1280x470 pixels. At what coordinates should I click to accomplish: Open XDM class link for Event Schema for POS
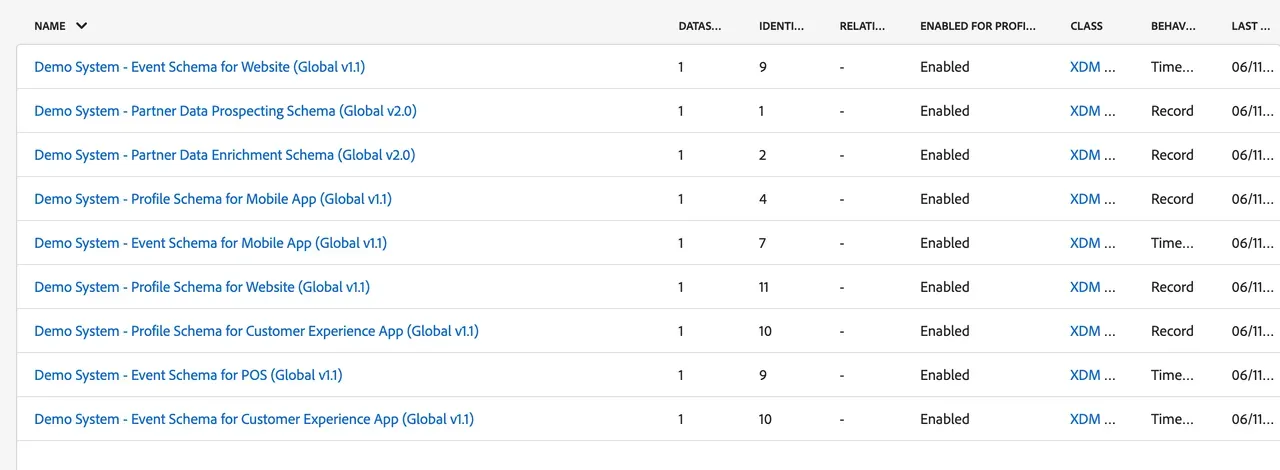(x=1092, y=375)
